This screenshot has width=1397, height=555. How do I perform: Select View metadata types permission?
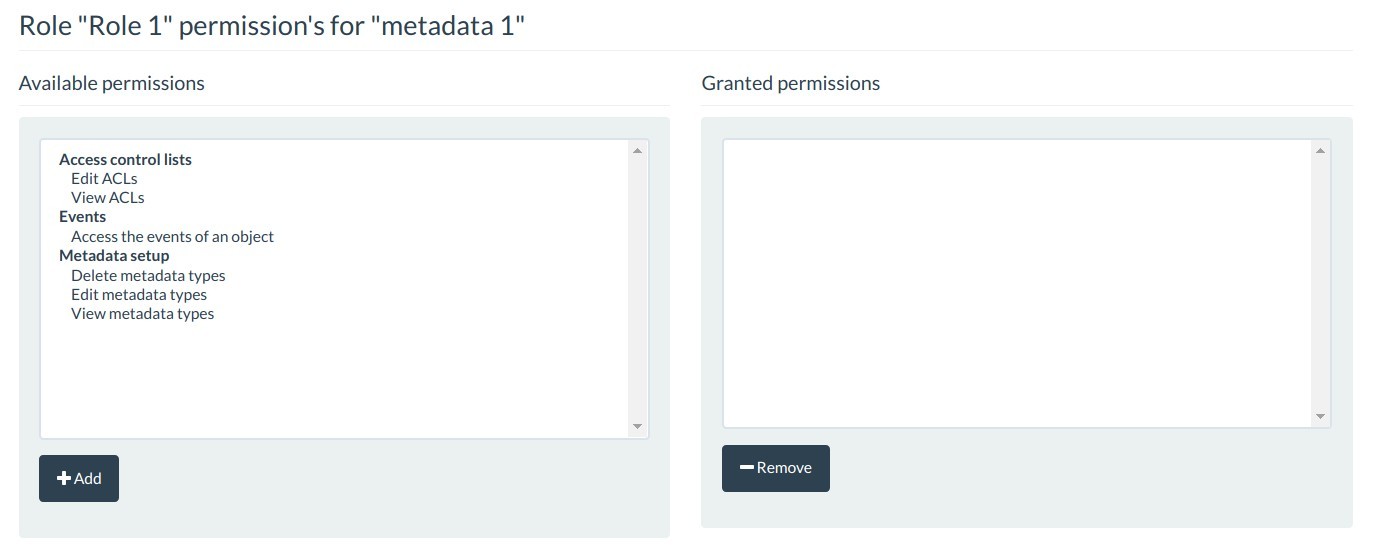(143, 314)
